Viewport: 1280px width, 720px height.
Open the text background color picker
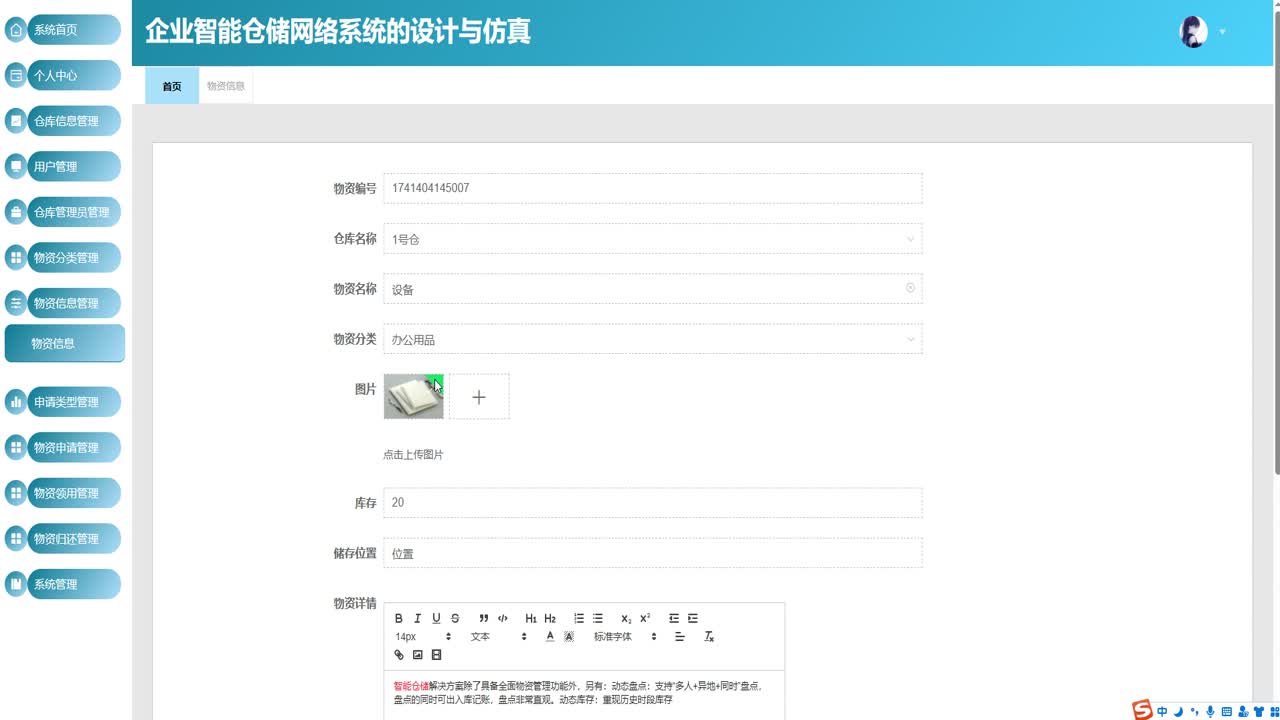coord(569,636)
